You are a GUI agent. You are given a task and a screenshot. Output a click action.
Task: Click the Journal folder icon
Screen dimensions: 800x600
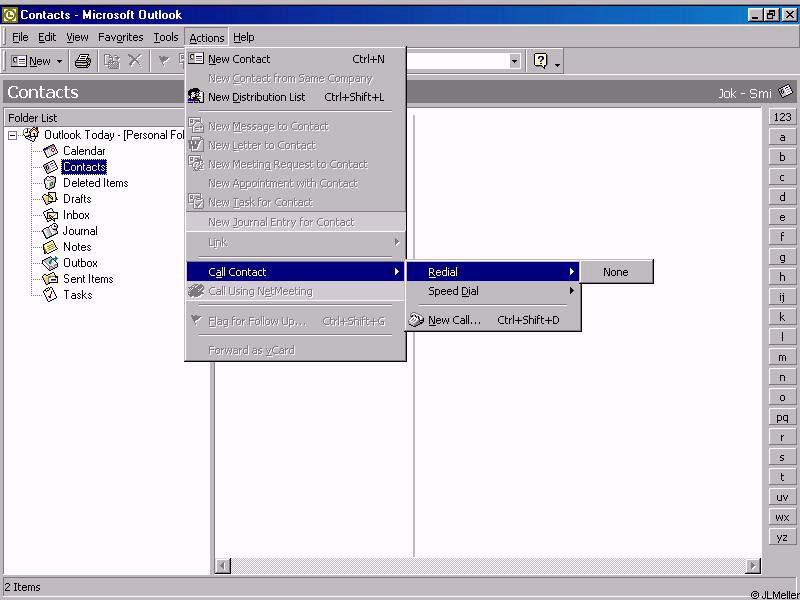click(50, 231)
